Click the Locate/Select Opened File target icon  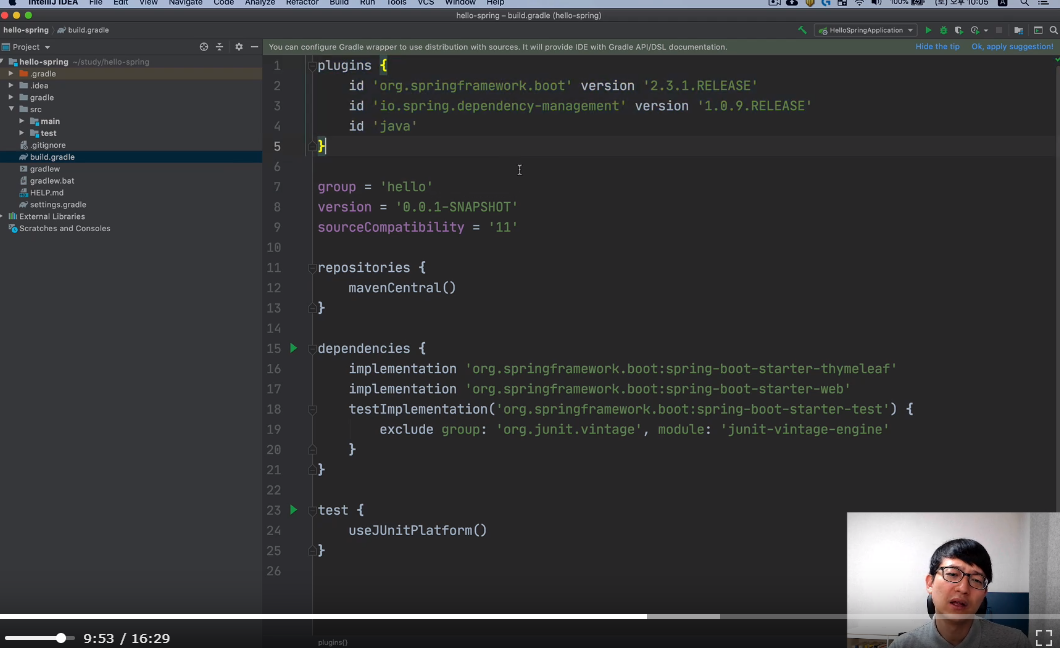click(x=204, y=47)
